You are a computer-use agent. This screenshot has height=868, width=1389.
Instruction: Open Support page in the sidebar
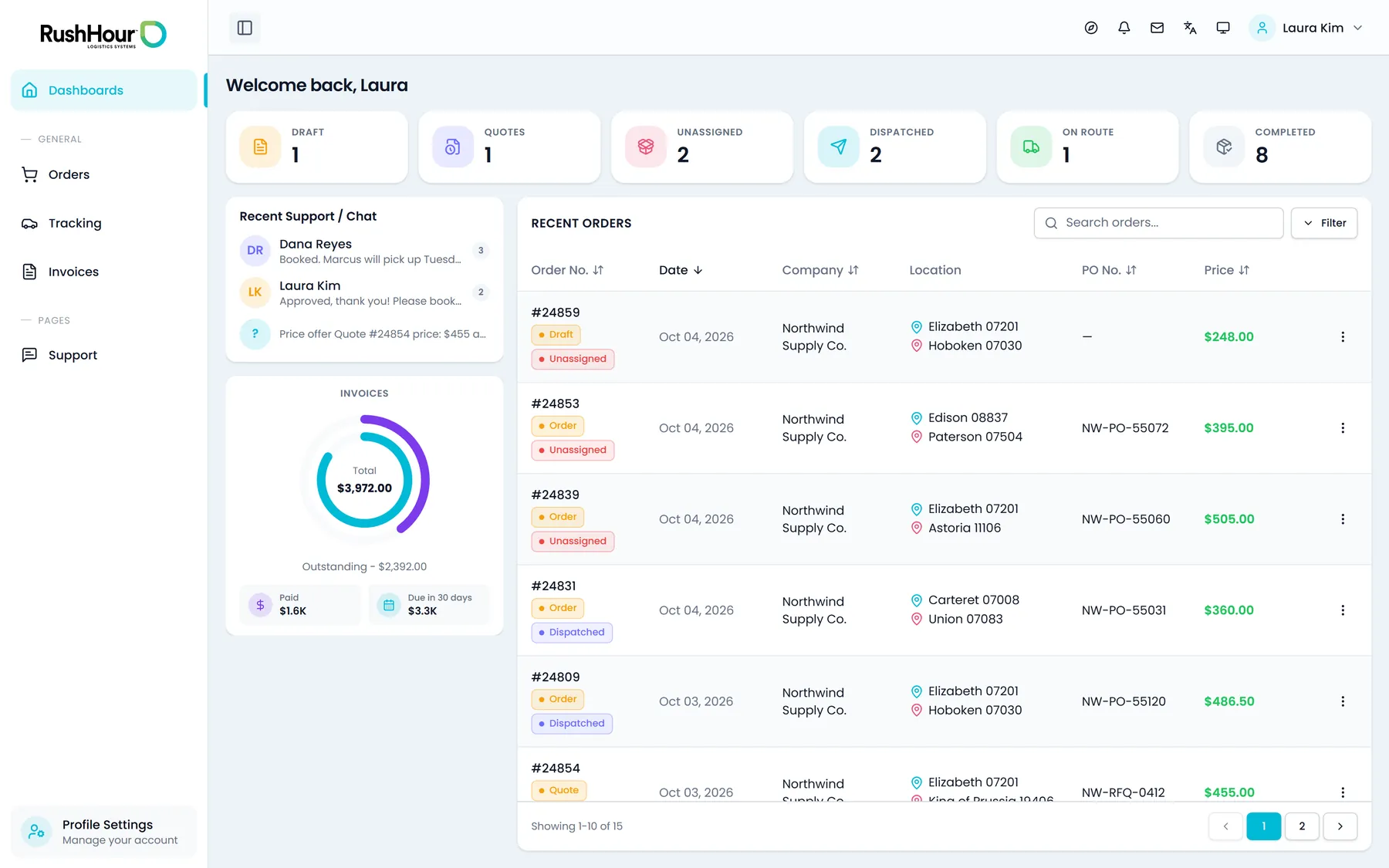103,355
